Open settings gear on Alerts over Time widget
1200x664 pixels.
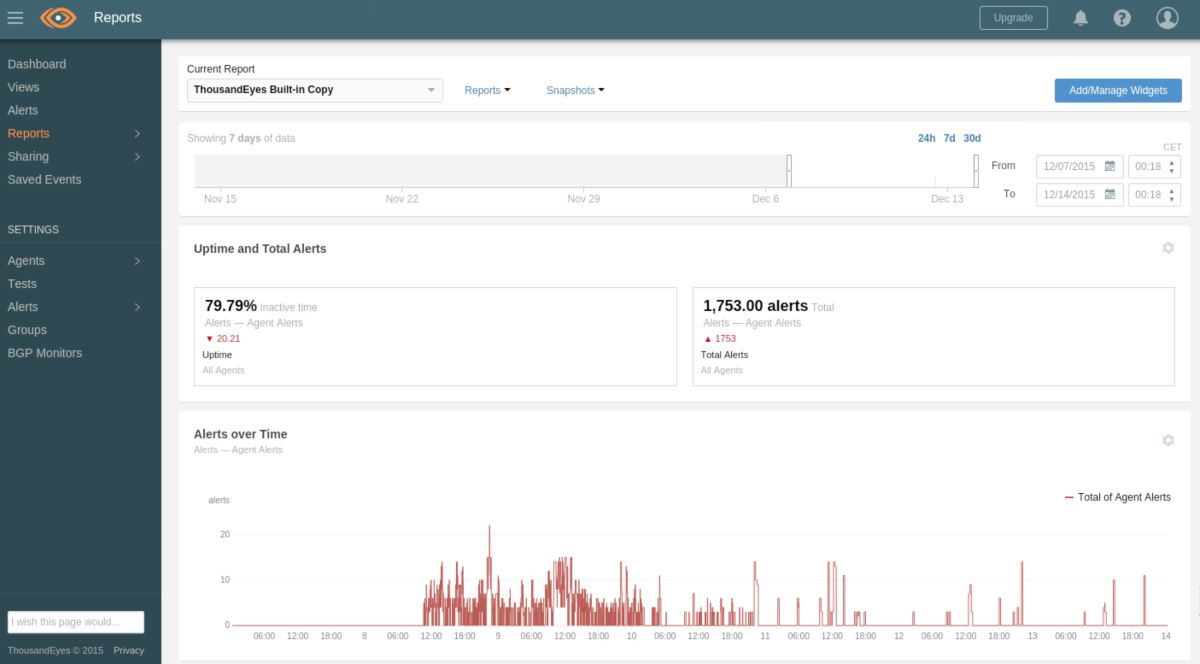(1167, 440)
